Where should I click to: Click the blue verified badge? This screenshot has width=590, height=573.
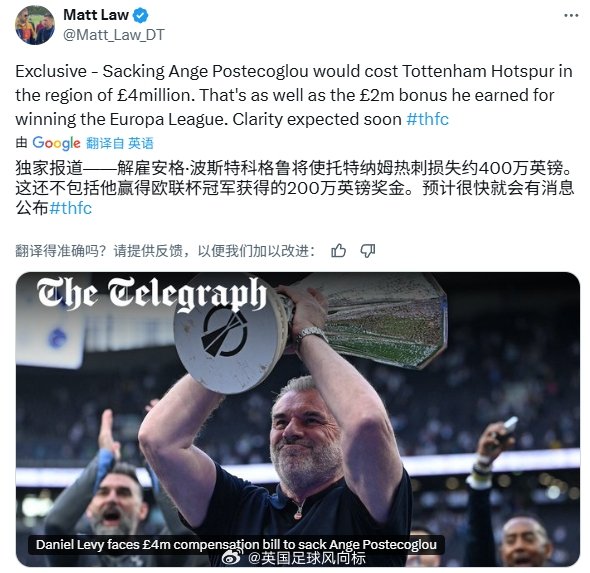pos(140,15)
